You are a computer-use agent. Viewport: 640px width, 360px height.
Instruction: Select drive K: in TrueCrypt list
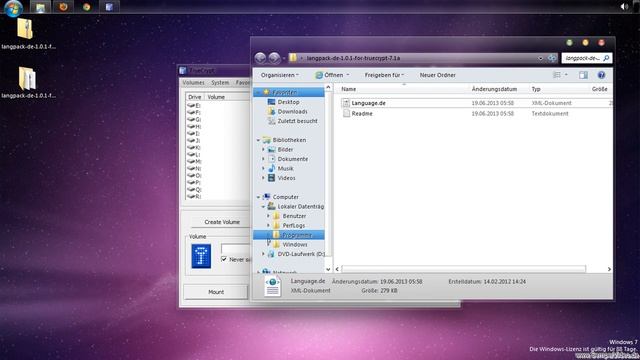coord(194,147)
